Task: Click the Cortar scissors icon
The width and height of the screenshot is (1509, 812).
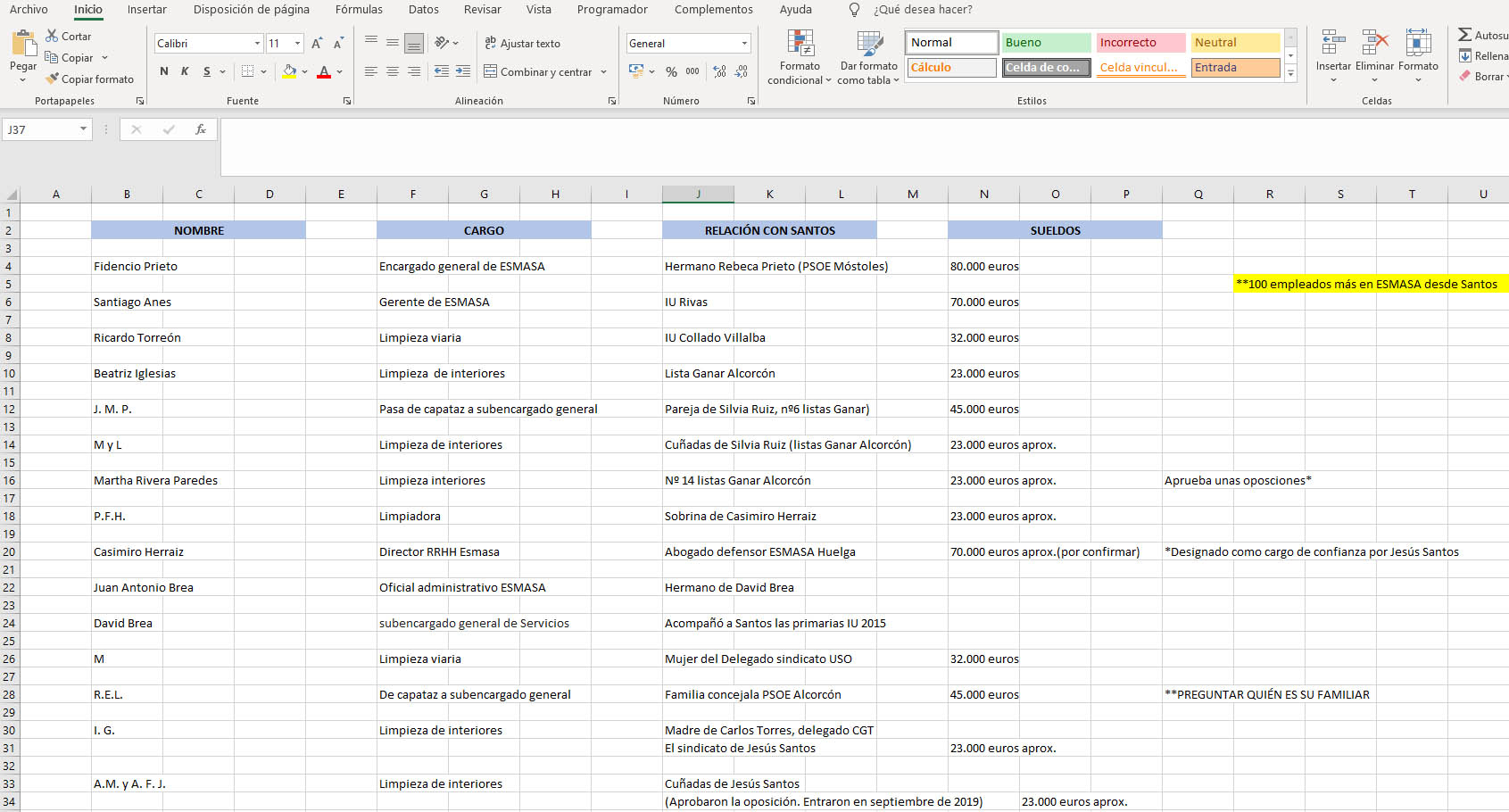Action: pos(53,36)
